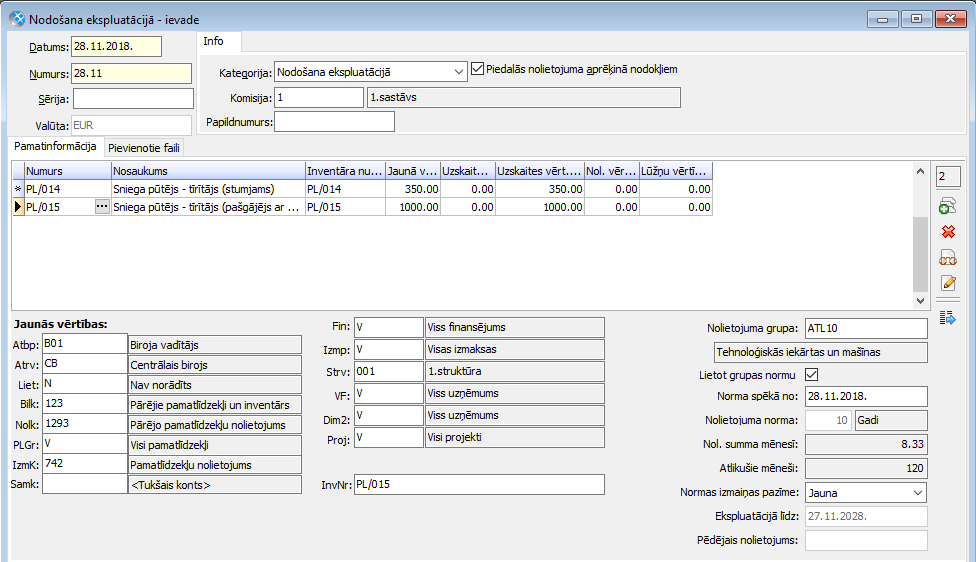Click the Proj field
Screen dimensions: 976x562
pos(389,438)
